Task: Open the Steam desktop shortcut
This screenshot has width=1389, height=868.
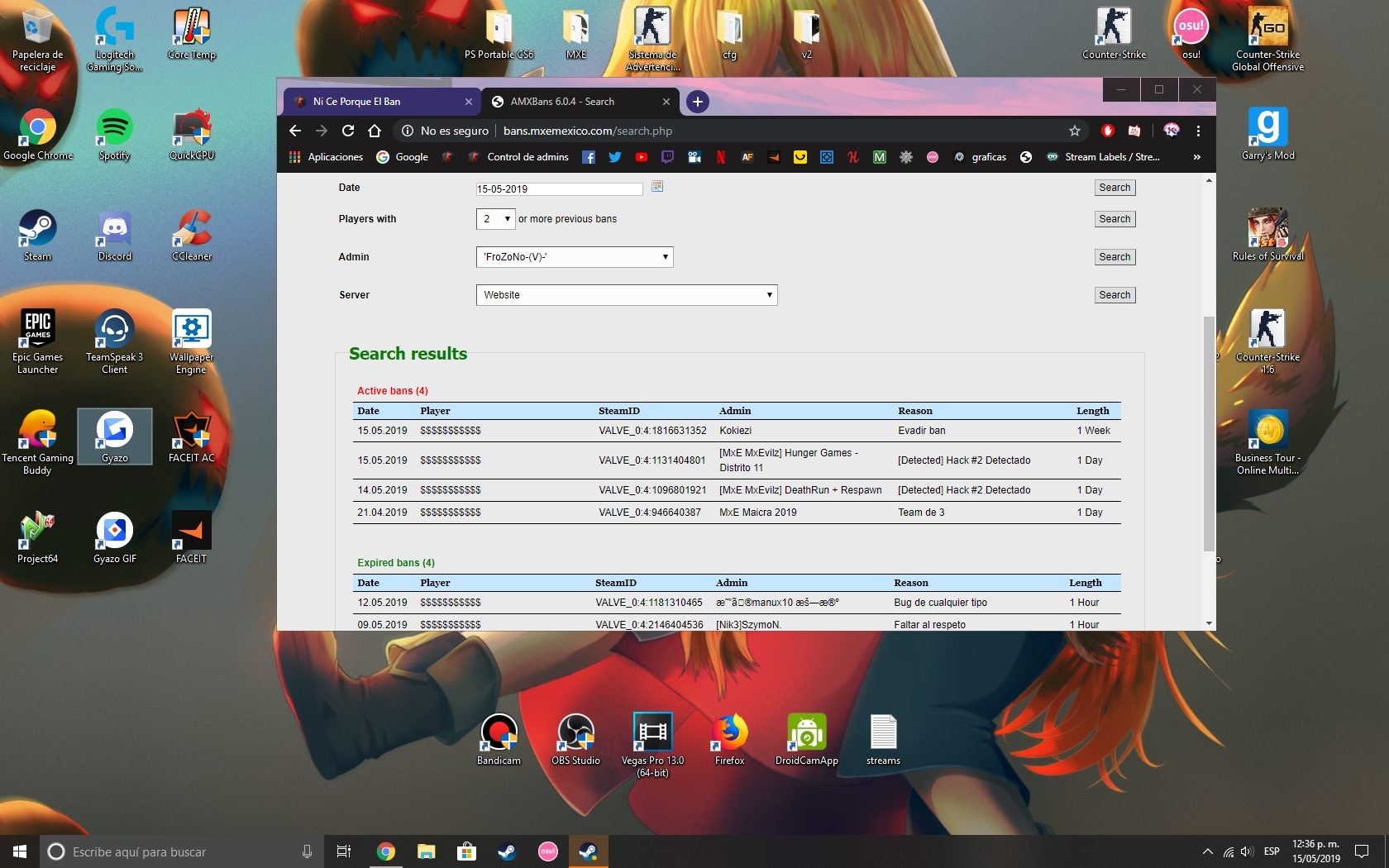Action: [x=37, y=236]
